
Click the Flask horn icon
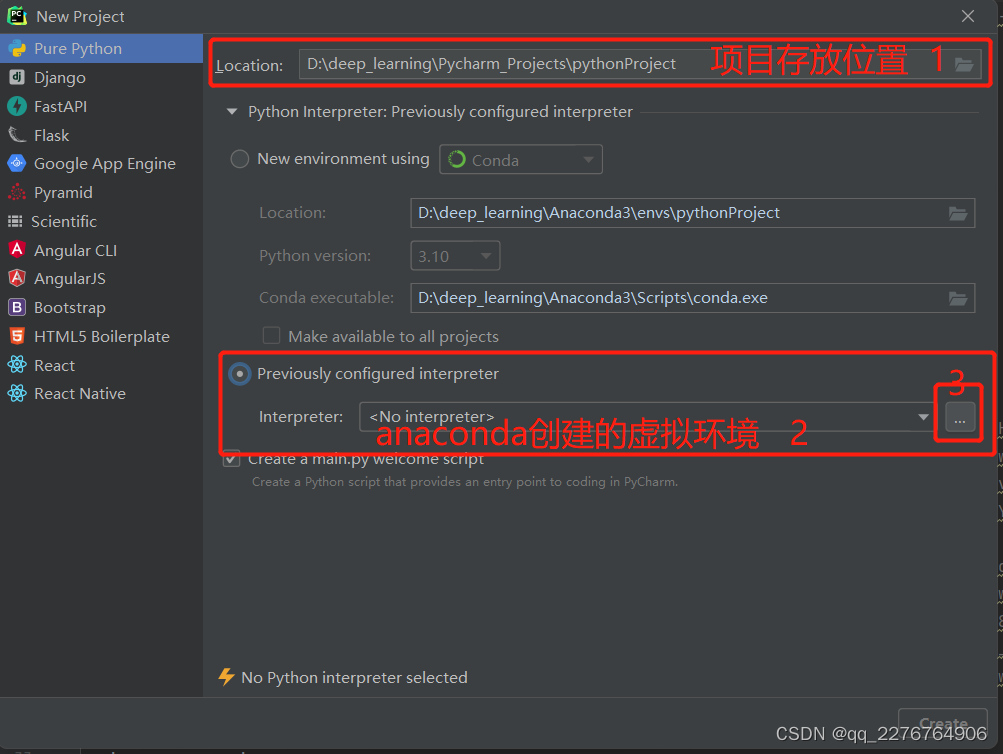tap(17, 135)
